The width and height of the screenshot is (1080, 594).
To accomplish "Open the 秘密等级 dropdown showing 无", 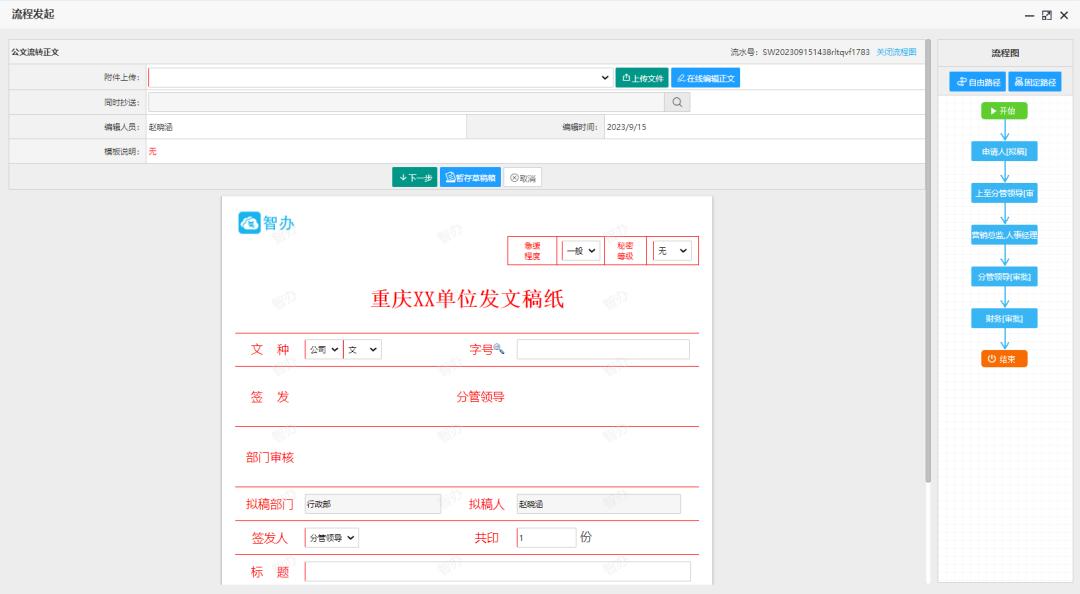I will point(673,251).
